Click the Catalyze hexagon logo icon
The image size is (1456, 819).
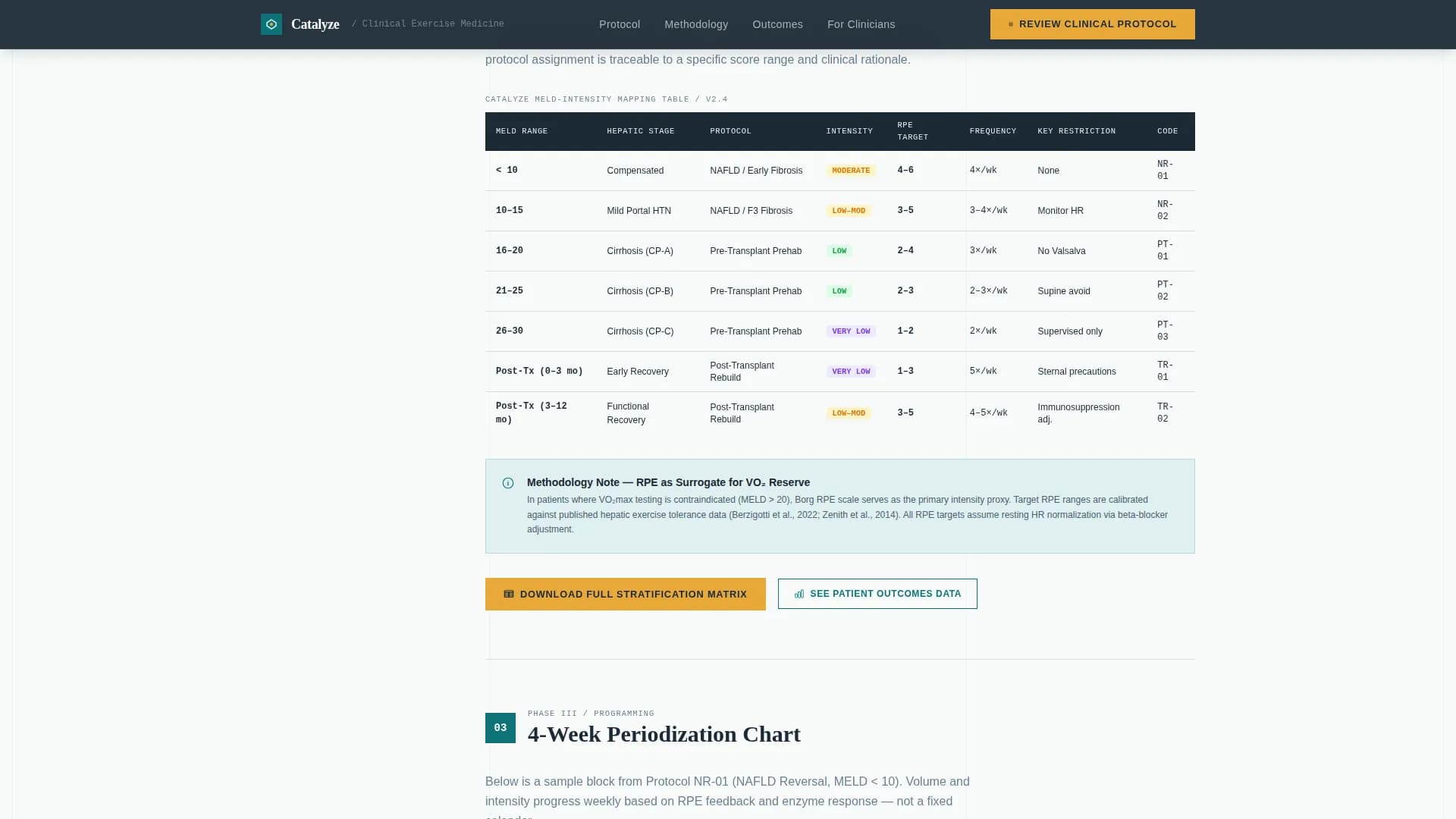[x=271, y=24]
